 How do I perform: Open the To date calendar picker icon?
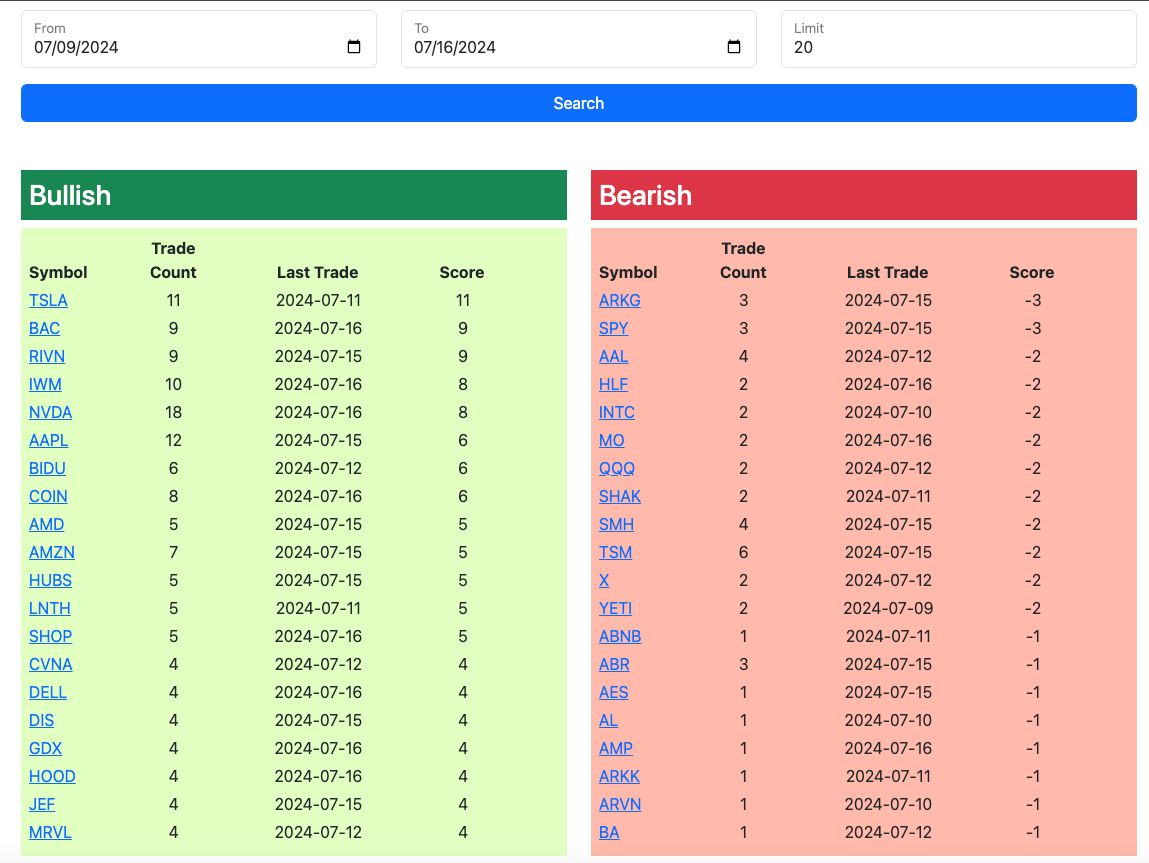tap(734, 47)
